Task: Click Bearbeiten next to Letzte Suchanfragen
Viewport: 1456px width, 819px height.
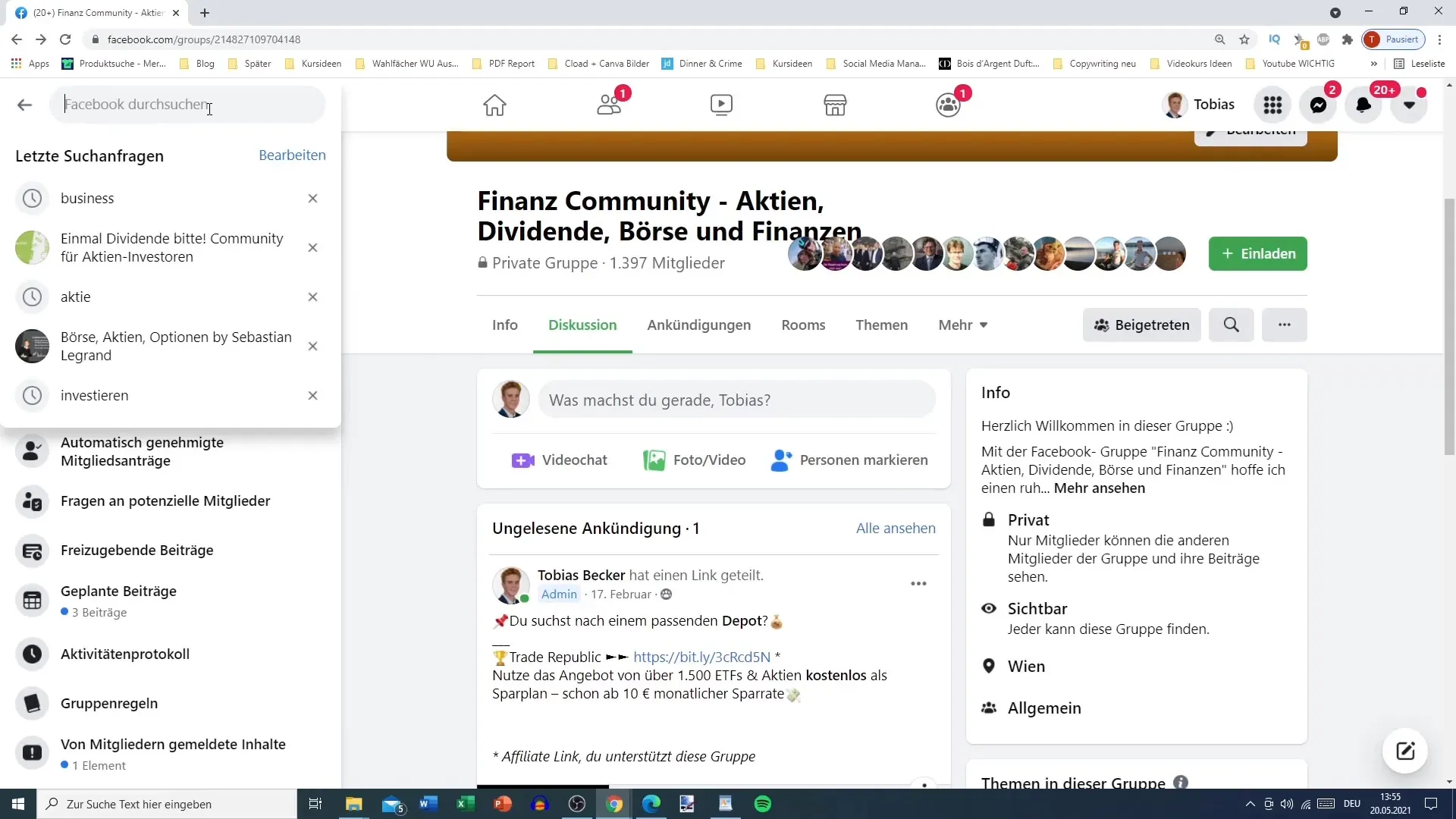Action: (292, 155)
